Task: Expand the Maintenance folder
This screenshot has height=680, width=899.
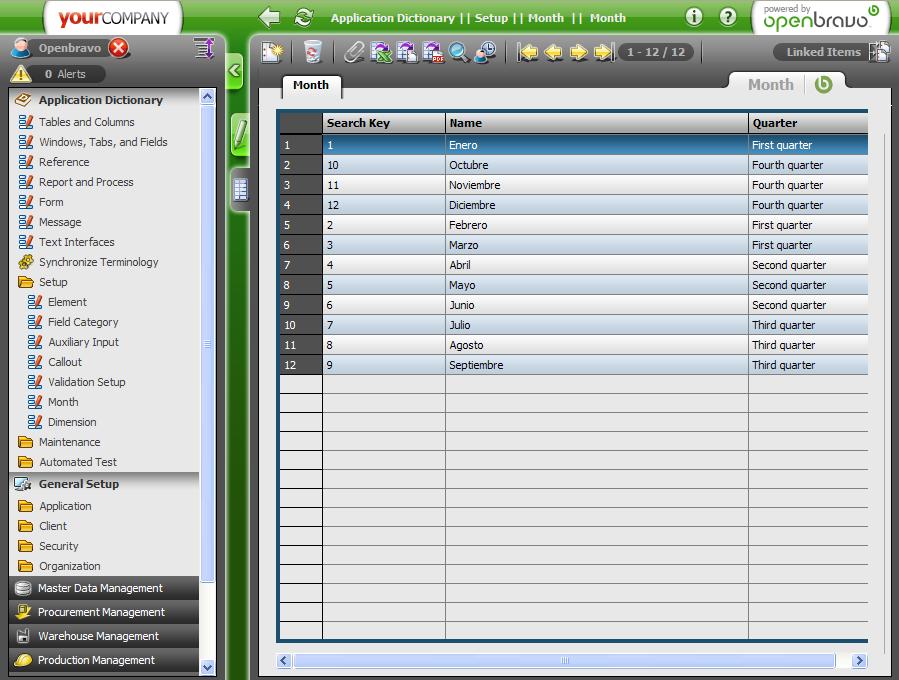Action: pyautogui.click(x=69, y=442)
